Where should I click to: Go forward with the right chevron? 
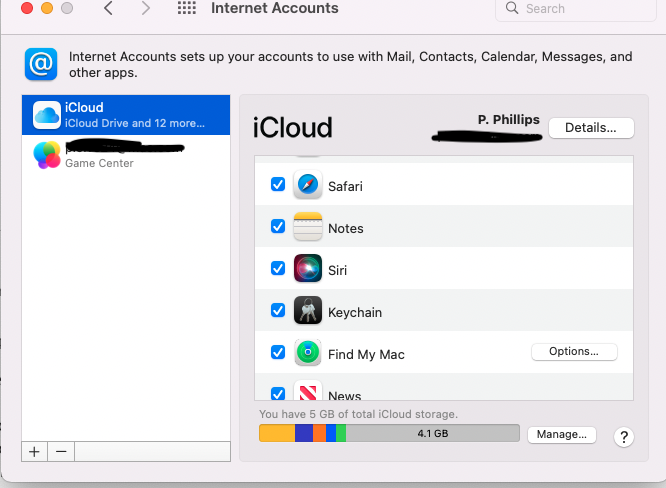(x=145, y=8)
